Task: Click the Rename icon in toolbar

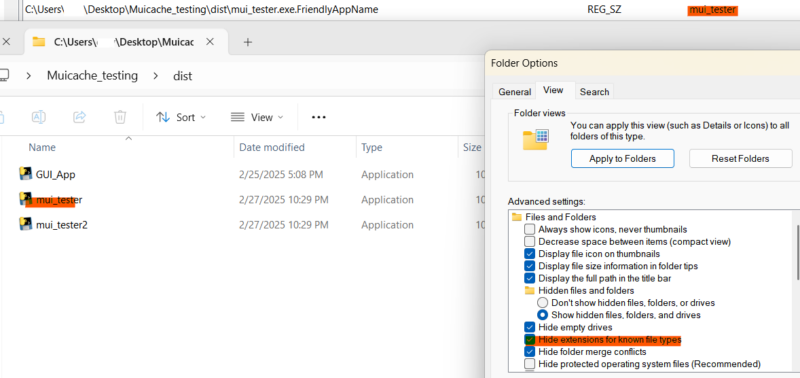Action: pos(39,117)
